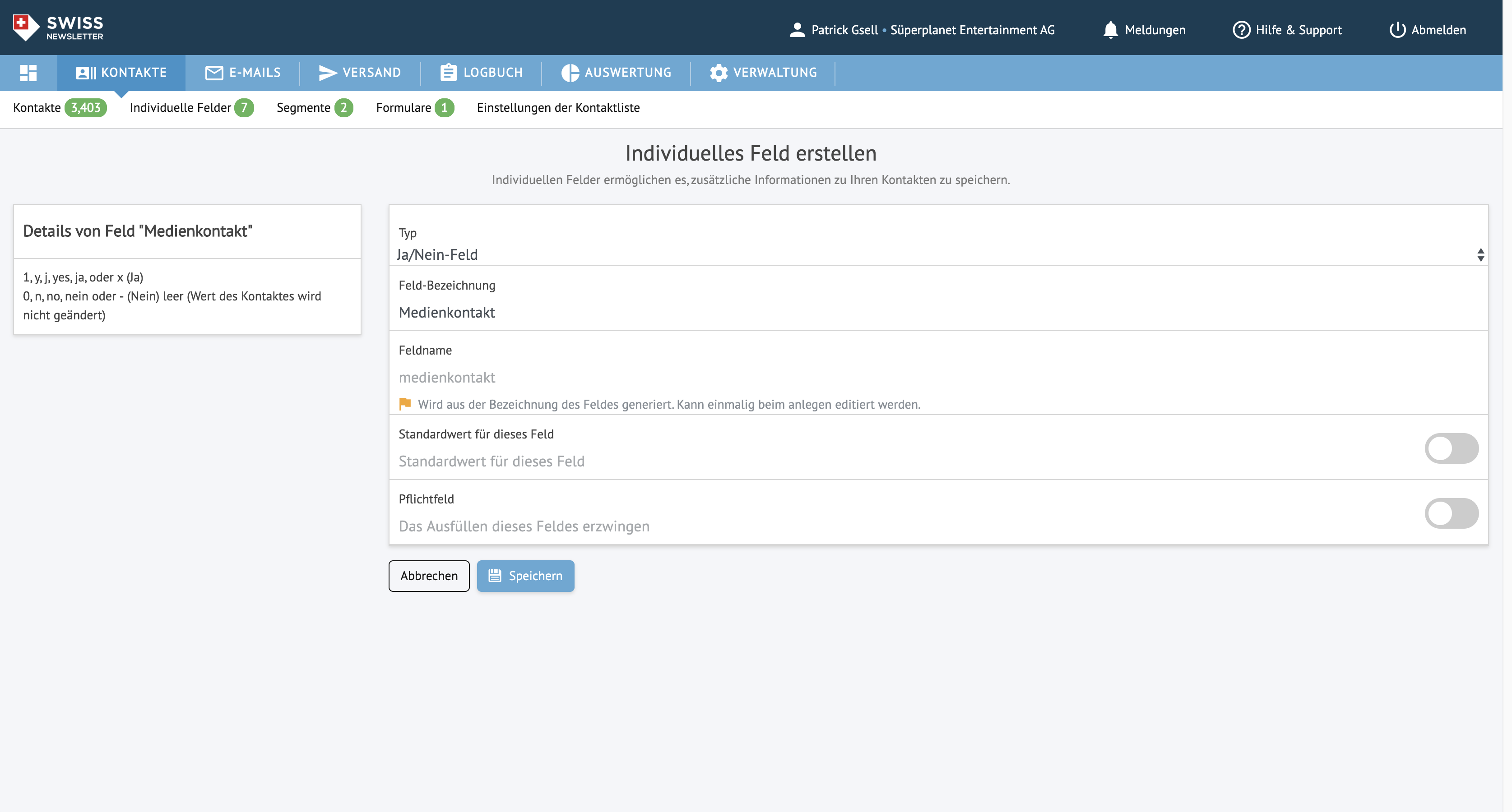Click the Speichern button
1512x812 pixels.
pos(525,576)
